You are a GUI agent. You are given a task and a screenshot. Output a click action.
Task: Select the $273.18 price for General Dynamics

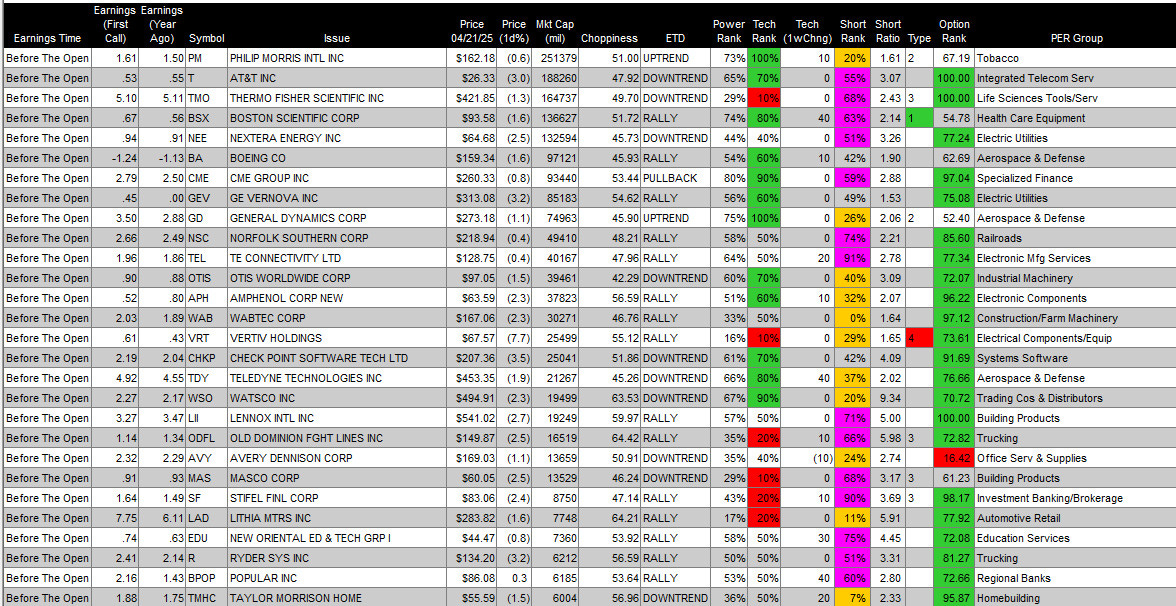coord(472,218)
